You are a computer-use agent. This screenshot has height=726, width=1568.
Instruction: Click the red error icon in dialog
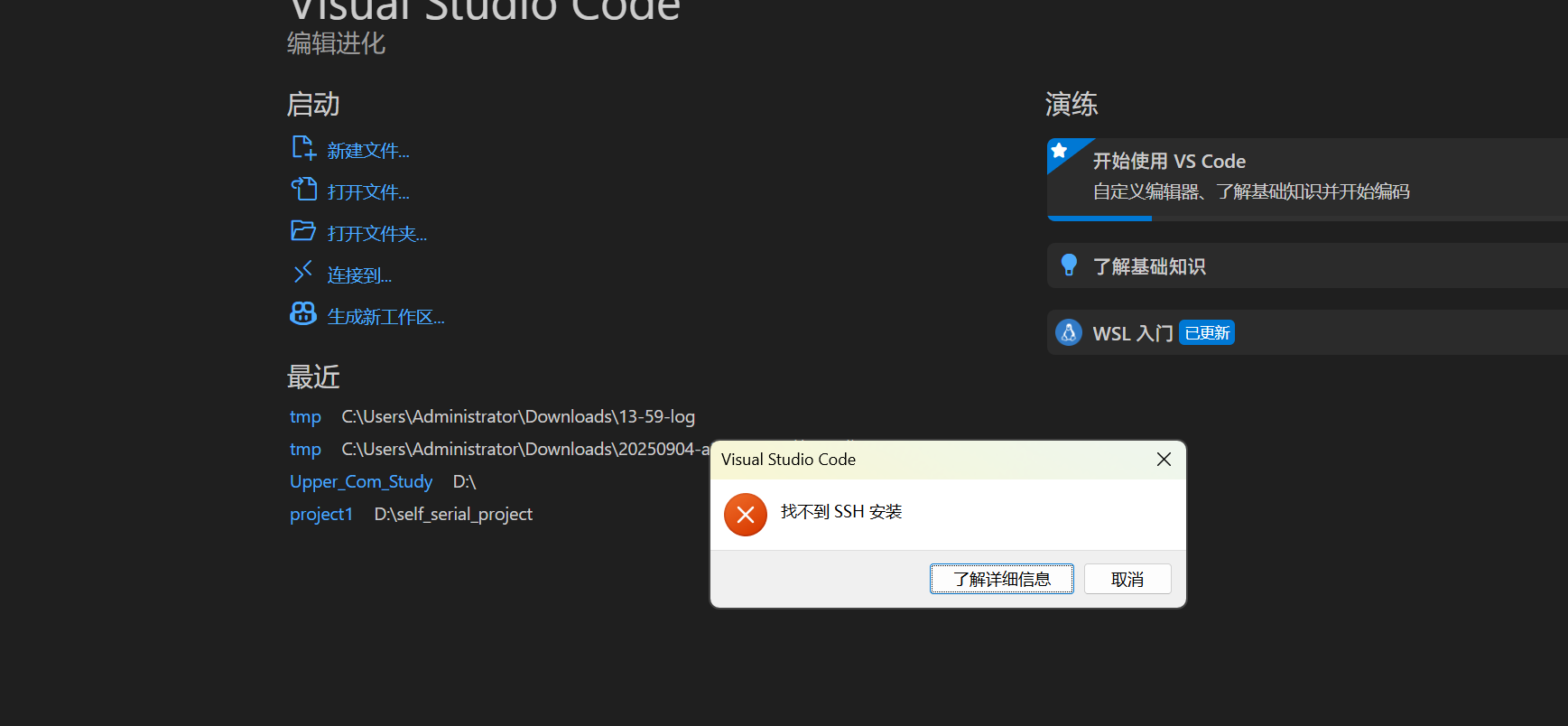tap(746, 515)
